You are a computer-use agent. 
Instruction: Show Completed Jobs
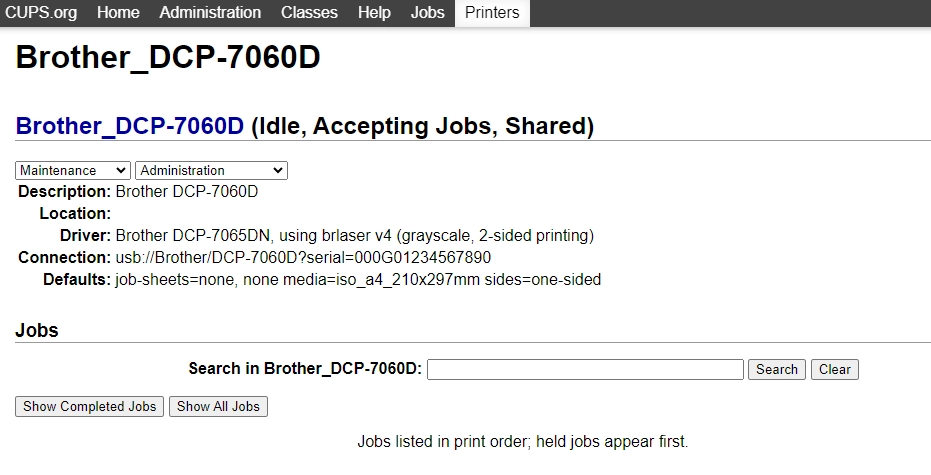click(x=90, y=406)
